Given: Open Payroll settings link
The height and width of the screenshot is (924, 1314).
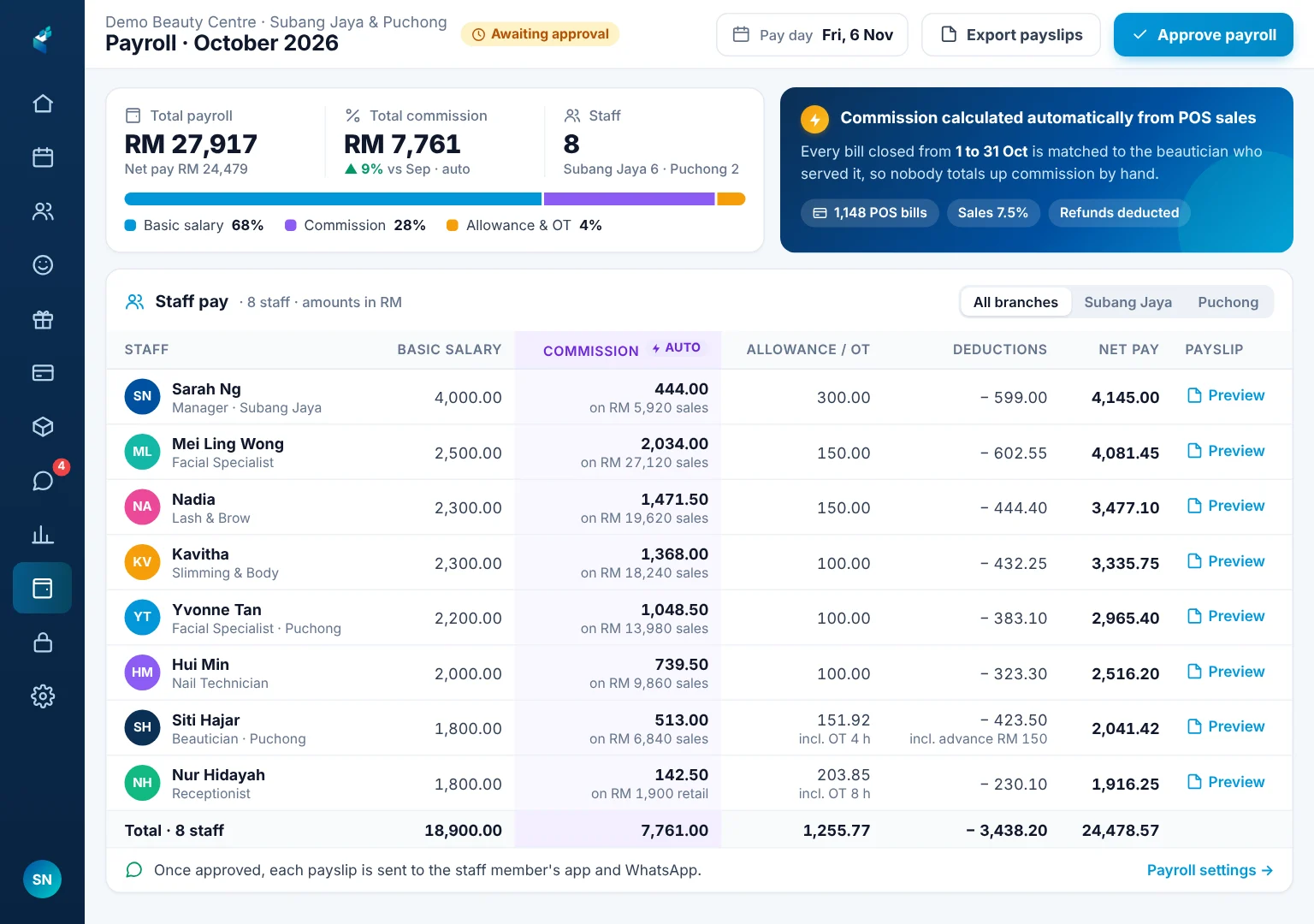Looking at the screenshot, I should (1210, 870).
